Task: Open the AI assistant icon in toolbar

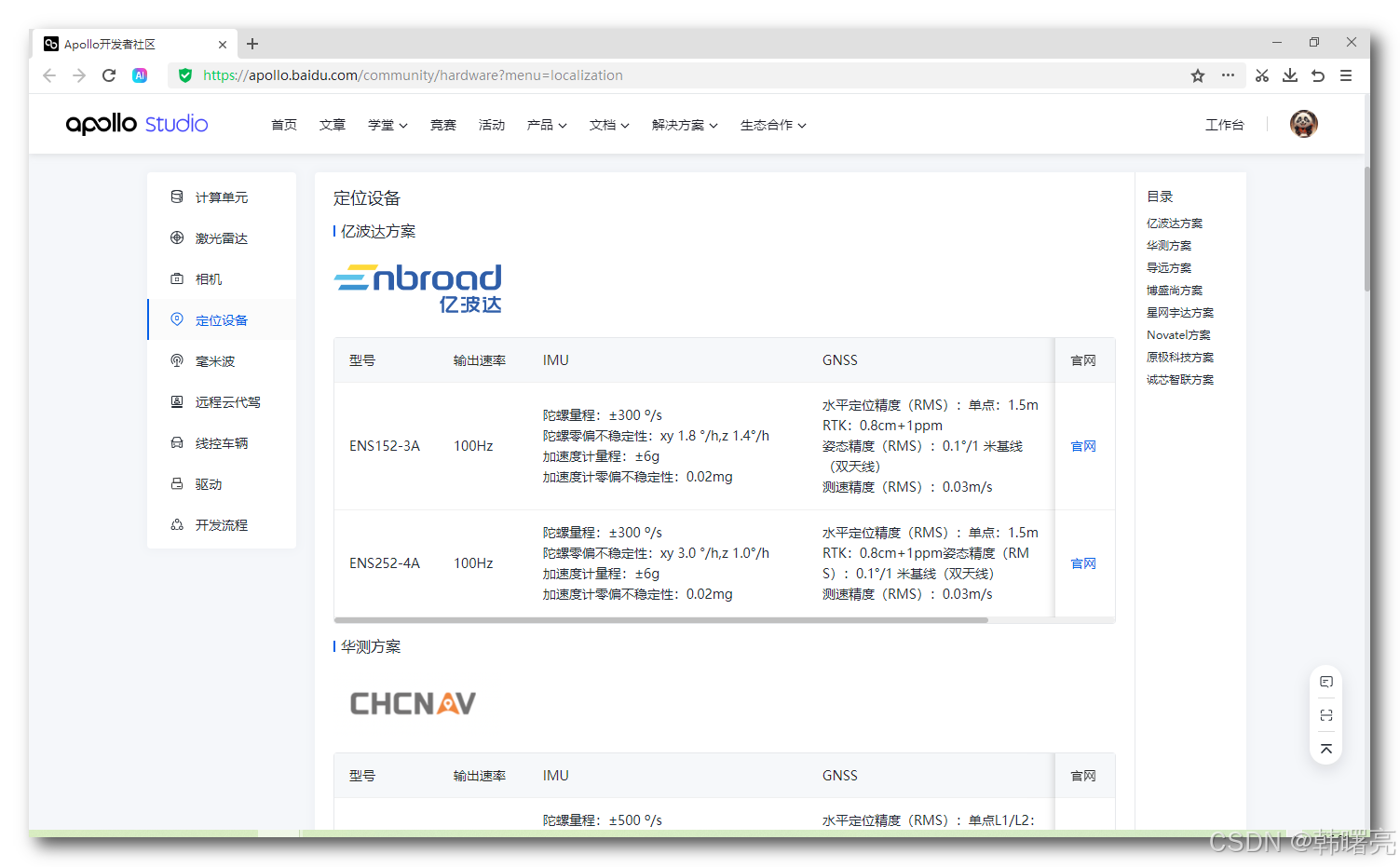Action: [x=140, y=75]
